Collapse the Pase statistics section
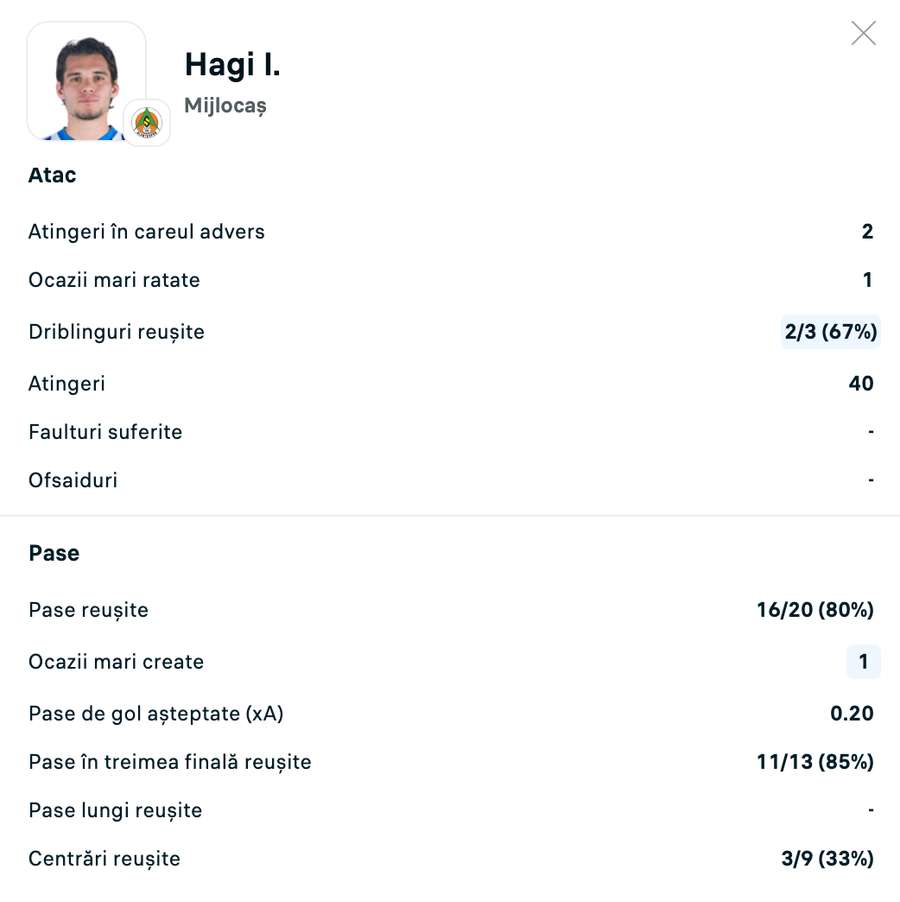The width and height of the screenshot is (900, 902). pyautogui.click(x=54, y=552)
